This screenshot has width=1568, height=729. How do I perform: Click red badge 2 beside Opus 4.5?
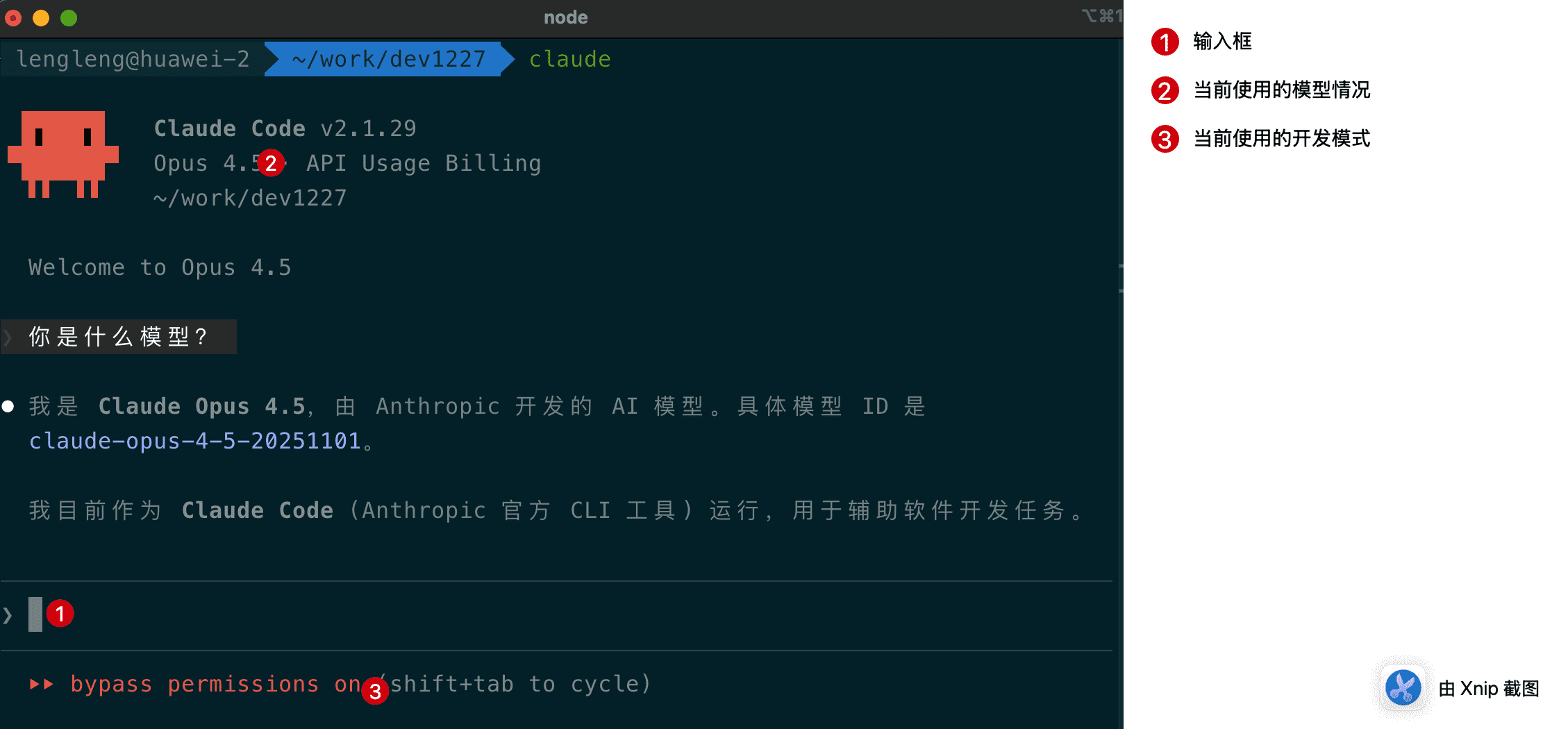coord(271,163)
